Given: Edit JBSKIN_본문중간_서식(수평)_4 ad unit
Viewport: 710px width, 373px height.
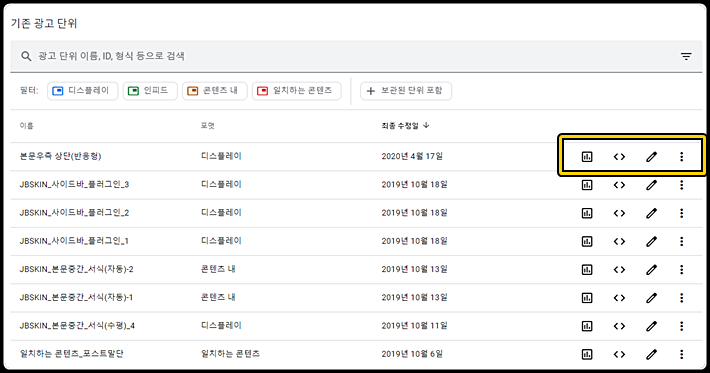Looking at the screenshot, I should point(651,326).
